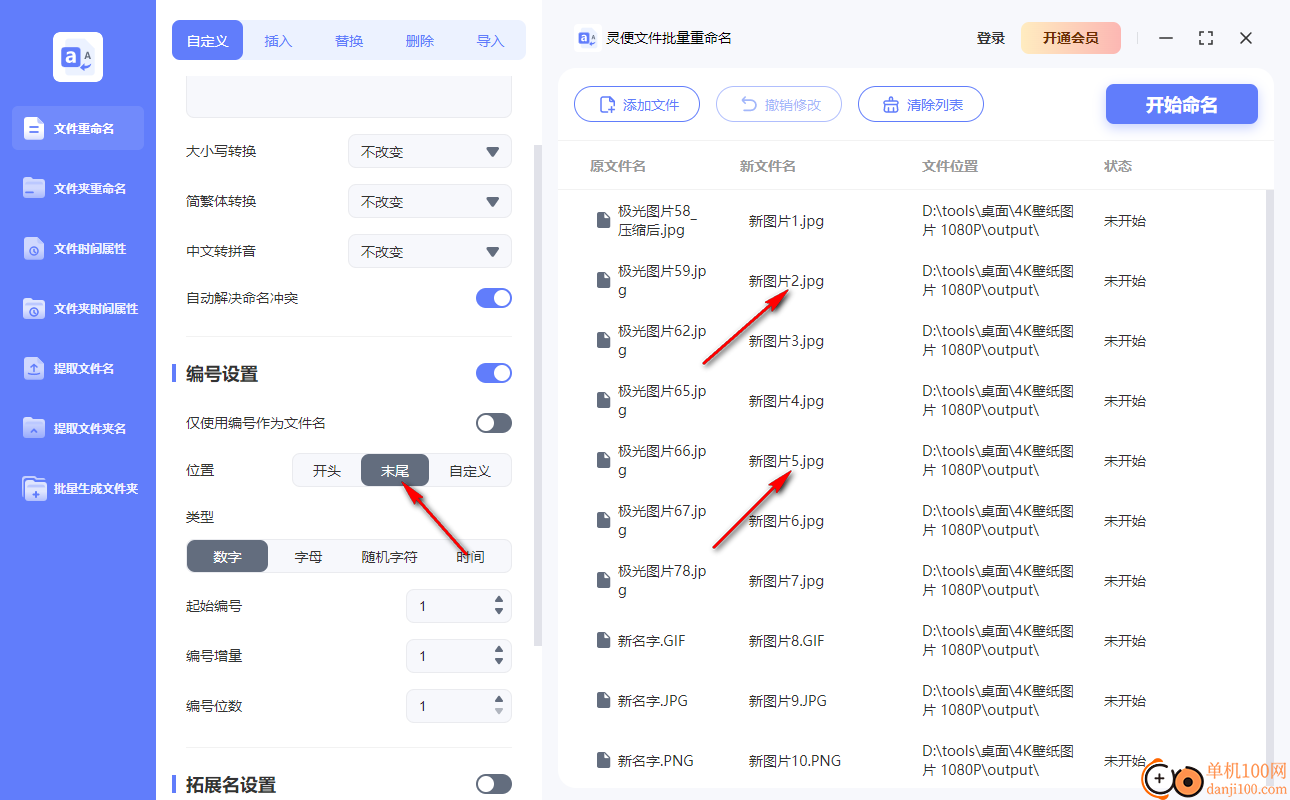
Task: Click the 灵便文件批量重命名 title icon
Action: (586, 38)
